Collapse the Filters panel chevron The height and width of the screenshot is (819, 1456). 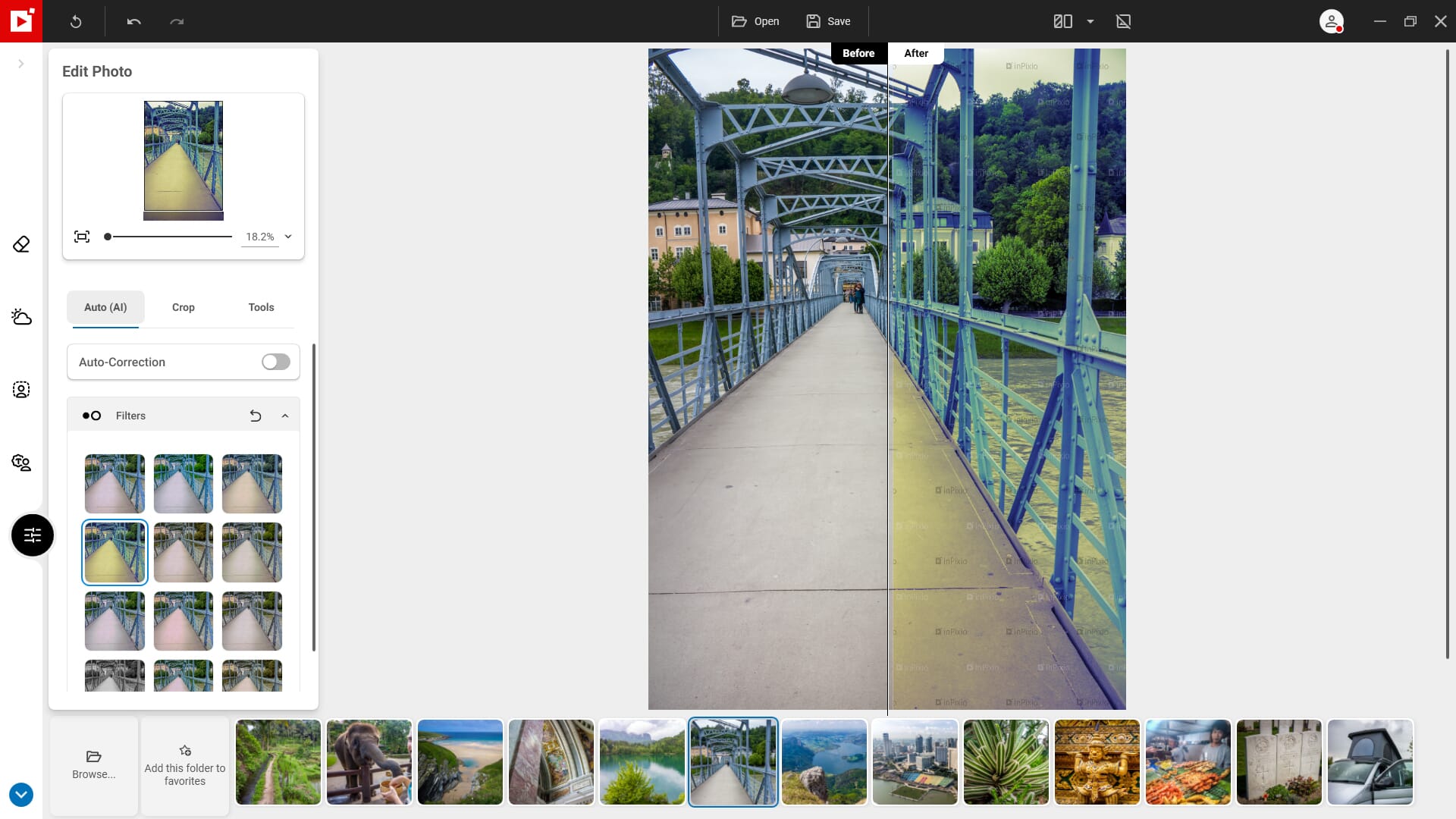click(284, 415)
